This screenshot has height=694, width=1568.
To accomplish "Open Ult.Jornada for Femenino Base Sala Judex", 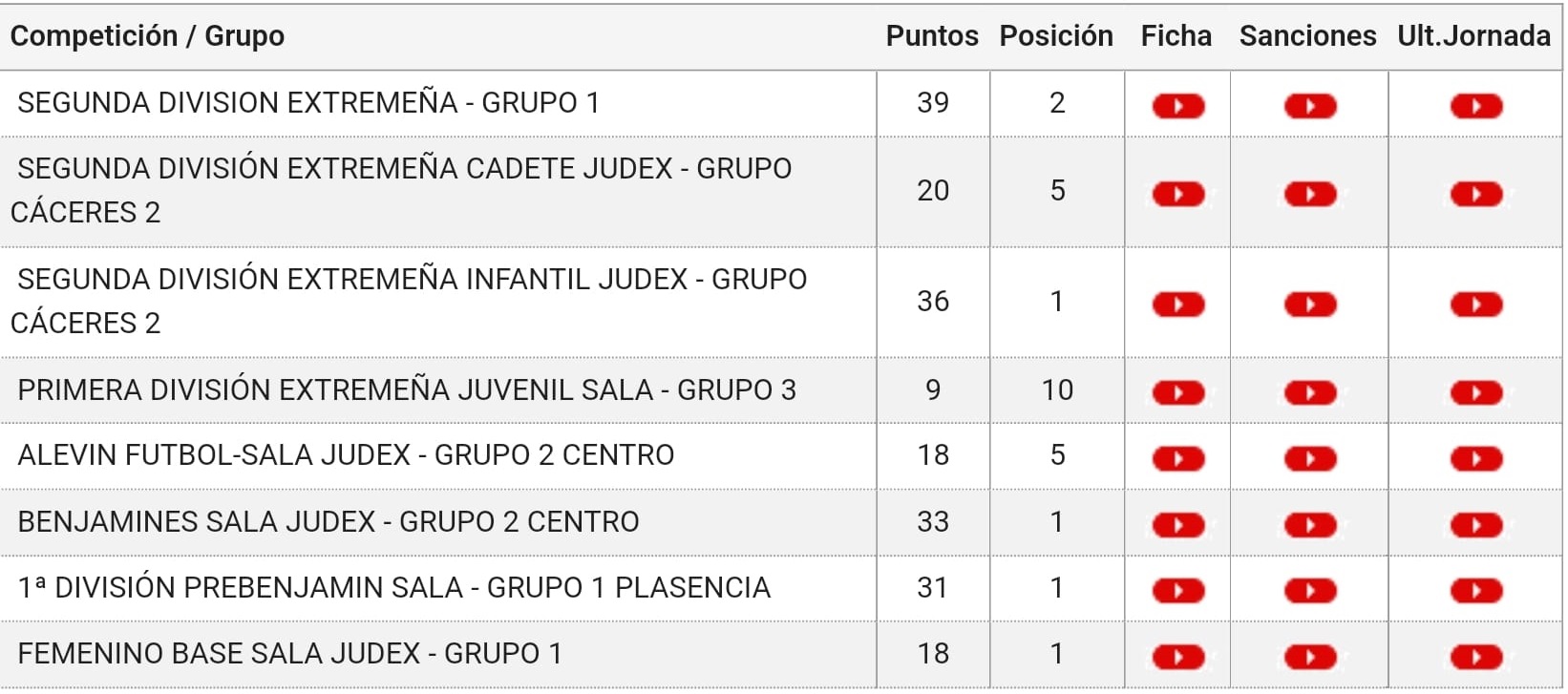I will [x=1476, y=657].
